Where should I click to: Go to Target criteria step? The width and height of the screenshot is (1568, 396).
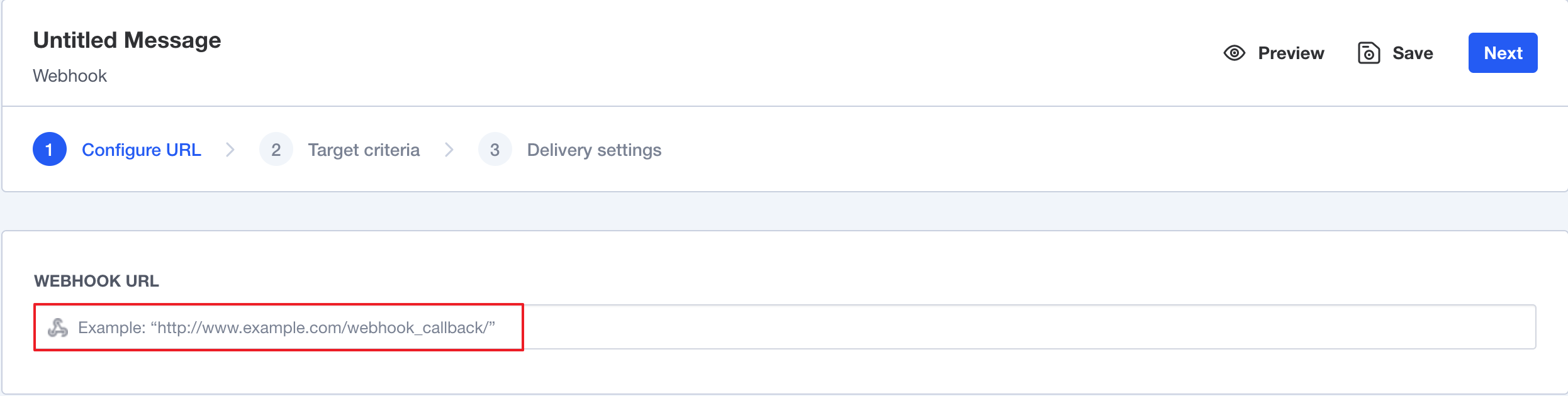[x=364, y=150]
